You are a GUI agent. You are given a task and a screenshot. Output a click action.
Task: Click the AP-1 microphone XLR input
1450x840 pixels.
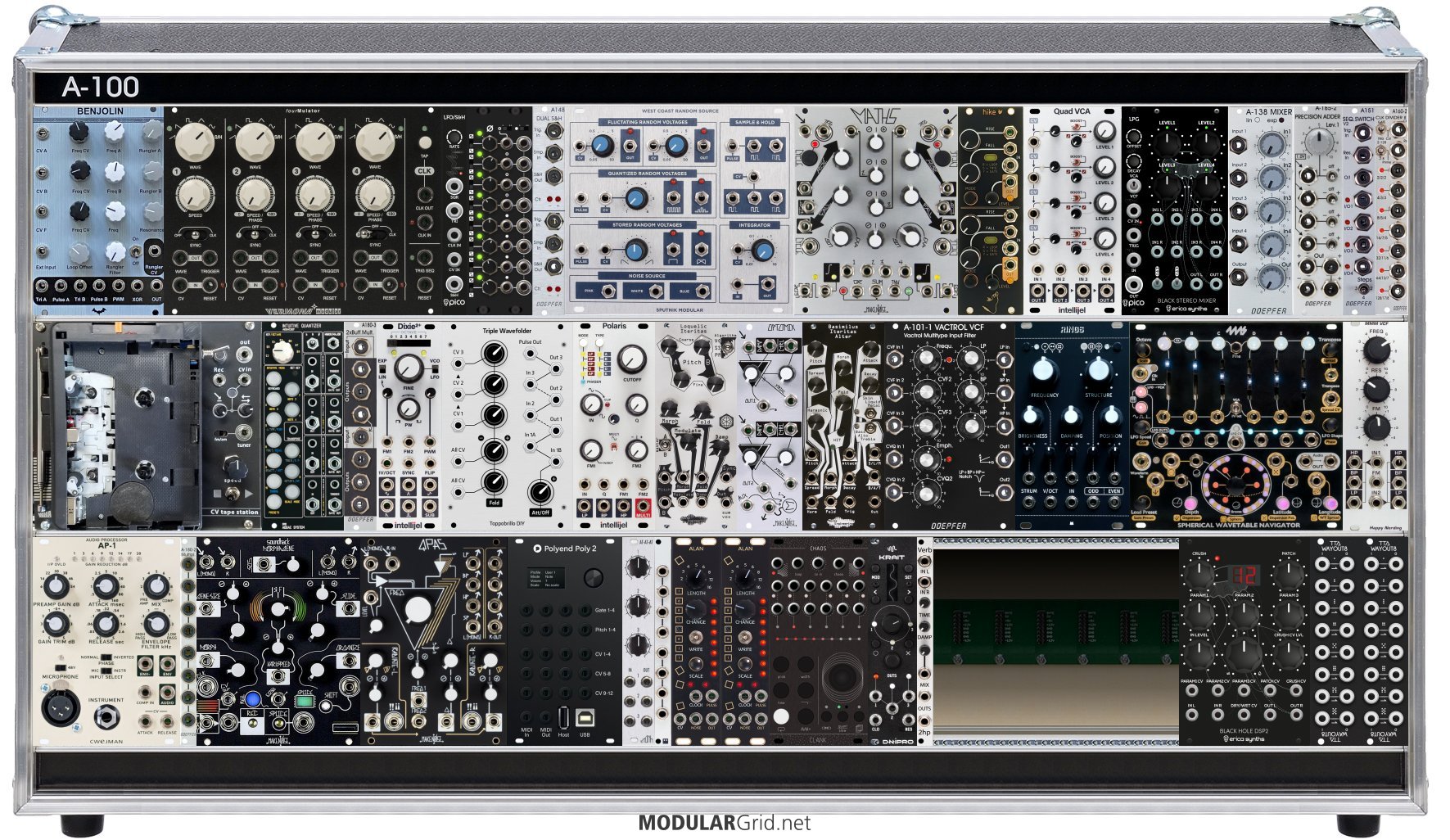(59, 709)
